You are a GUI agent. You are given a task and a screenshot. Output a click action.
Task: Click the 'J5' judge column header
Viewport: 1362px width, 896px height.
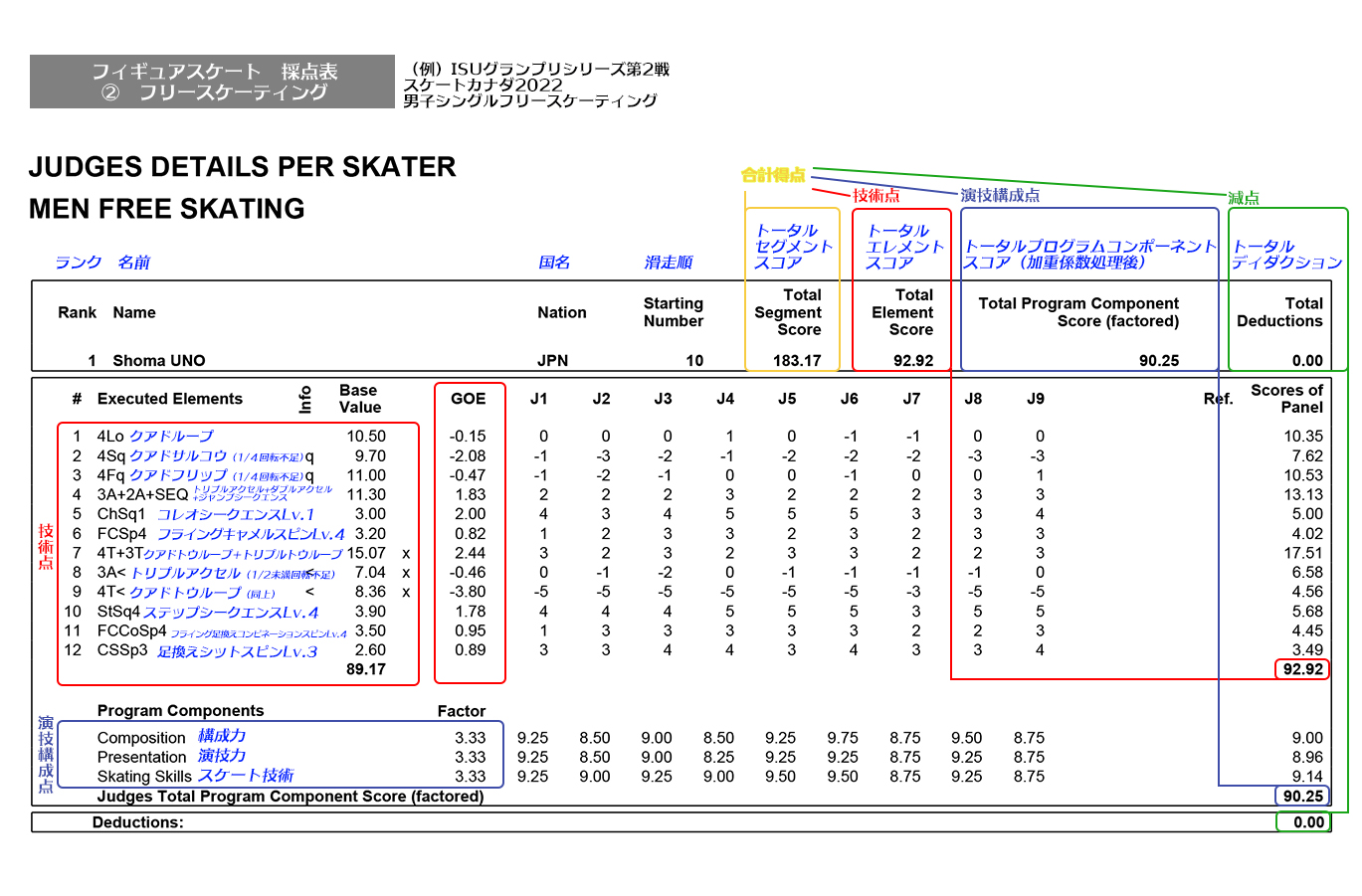[x=787, y=399]
